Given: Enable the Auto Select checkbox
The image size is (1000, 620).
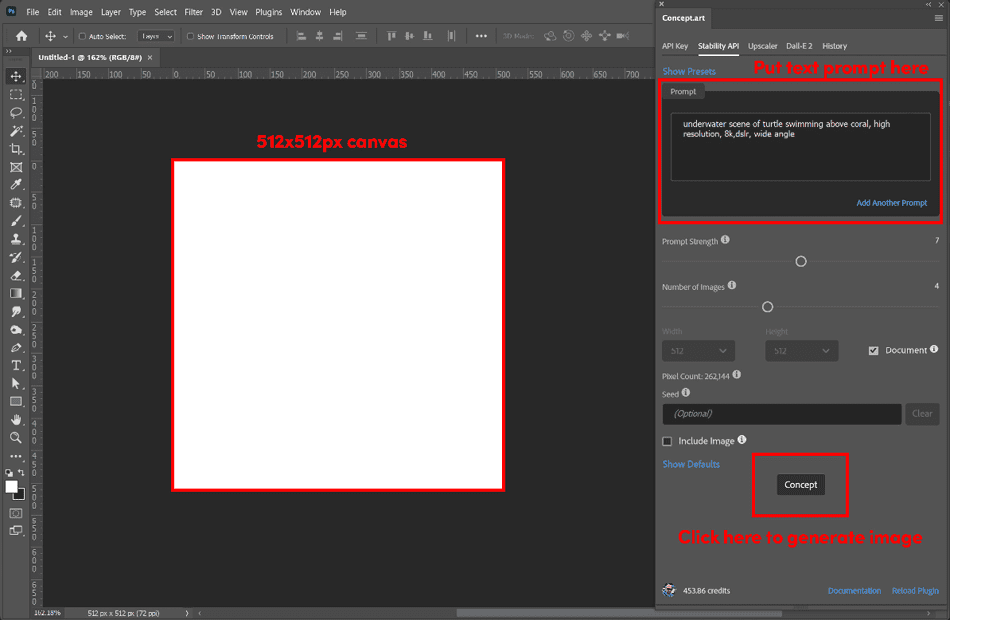Looking at the screenshot, I should pos(82,36).
